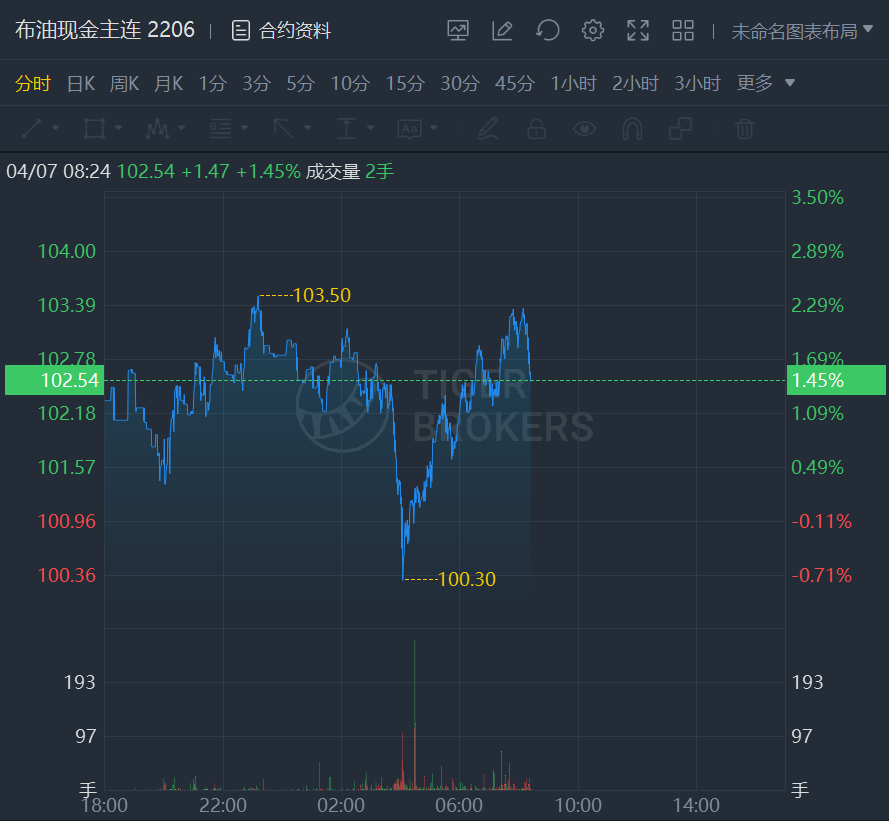The image size is (889, 821).
Task: Toggle the magnet snap mode
Action: click(x=632, y=129)
